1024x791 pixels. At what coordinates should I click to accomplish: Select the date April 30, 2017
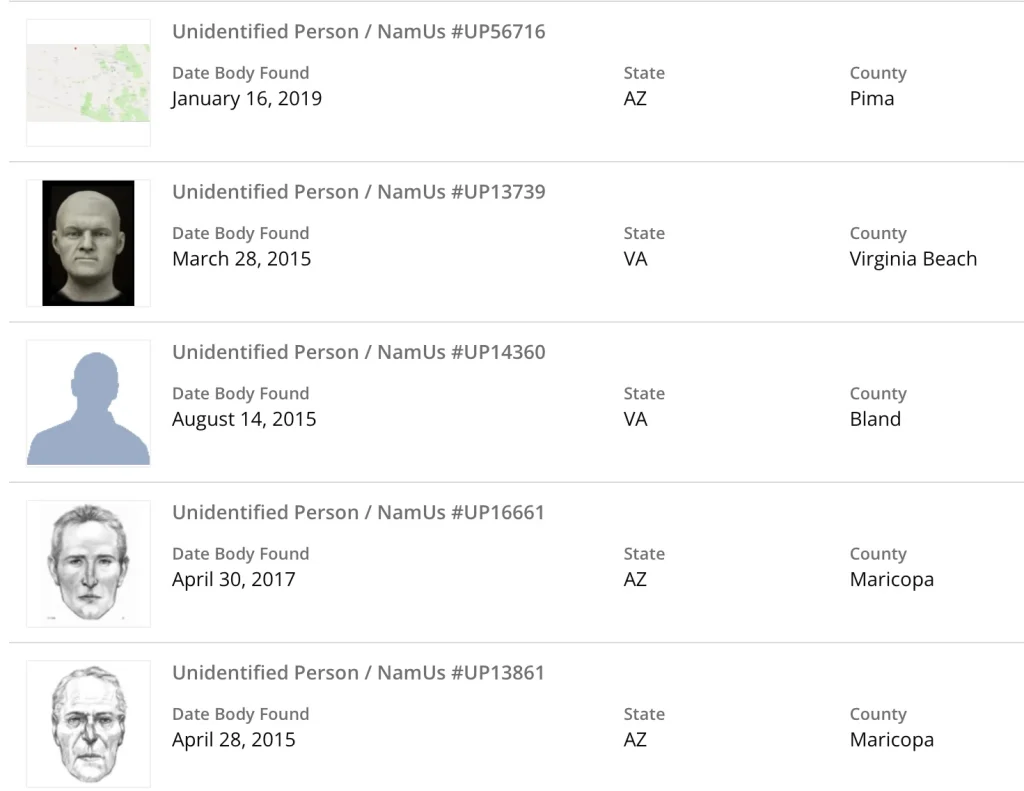click(233, 579)
